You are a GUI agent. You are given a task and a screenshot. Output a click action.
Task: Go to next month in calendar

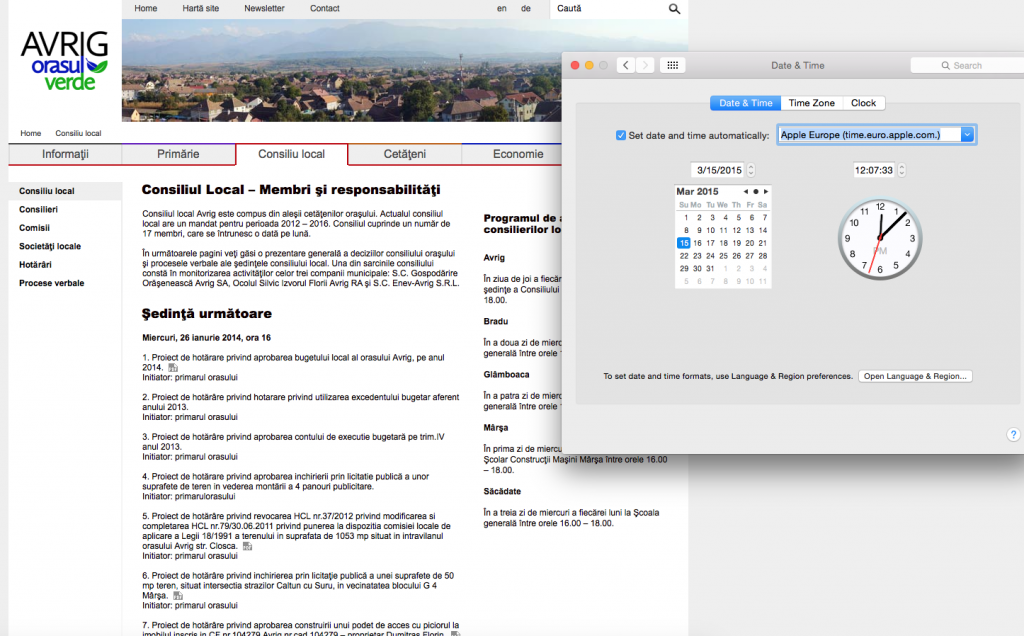pos(766,191)
